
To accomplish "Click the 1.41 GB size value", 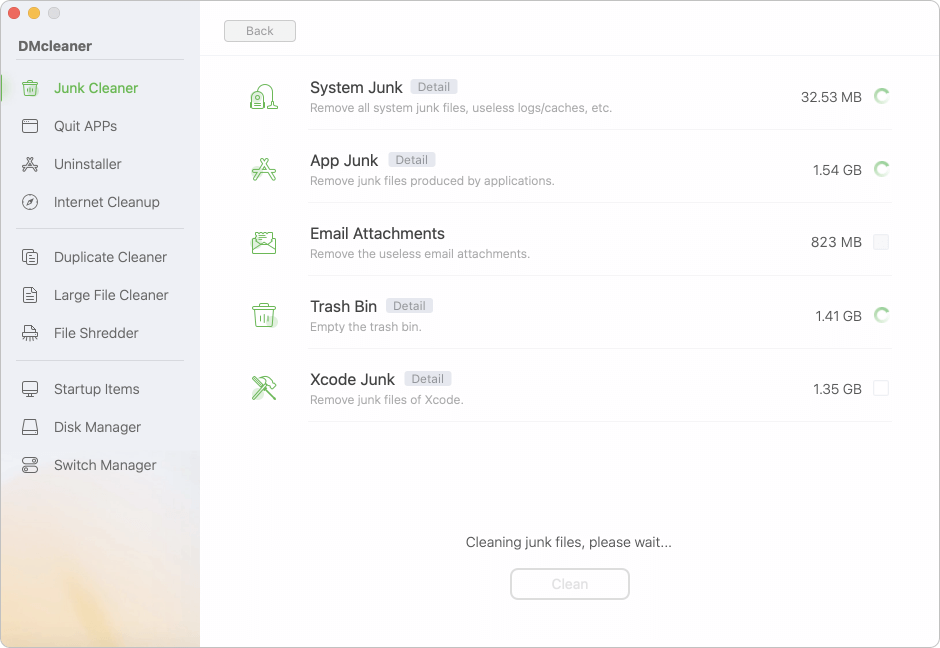I will [838, 316].
